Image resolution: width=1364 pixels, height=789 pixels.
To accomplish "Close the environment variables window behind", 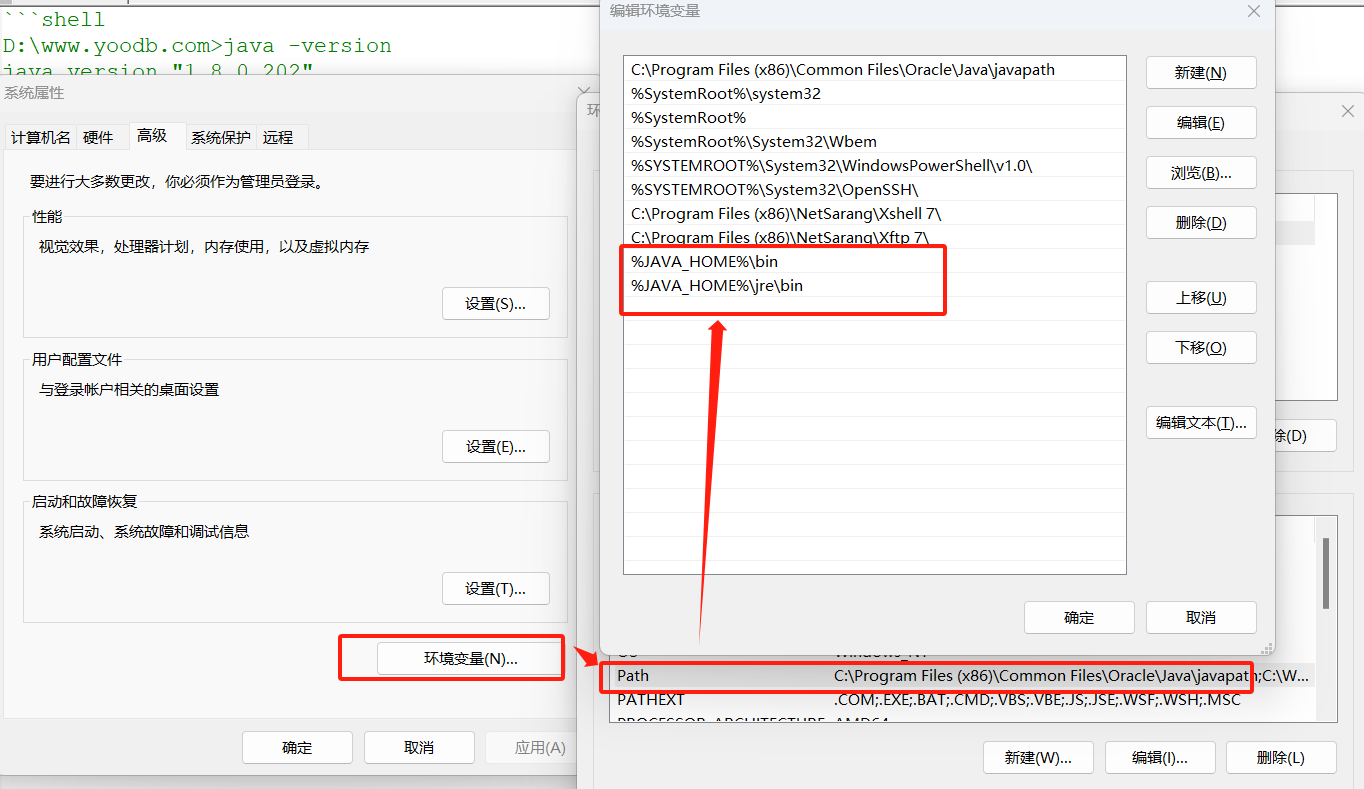I will click(1347, 111).
